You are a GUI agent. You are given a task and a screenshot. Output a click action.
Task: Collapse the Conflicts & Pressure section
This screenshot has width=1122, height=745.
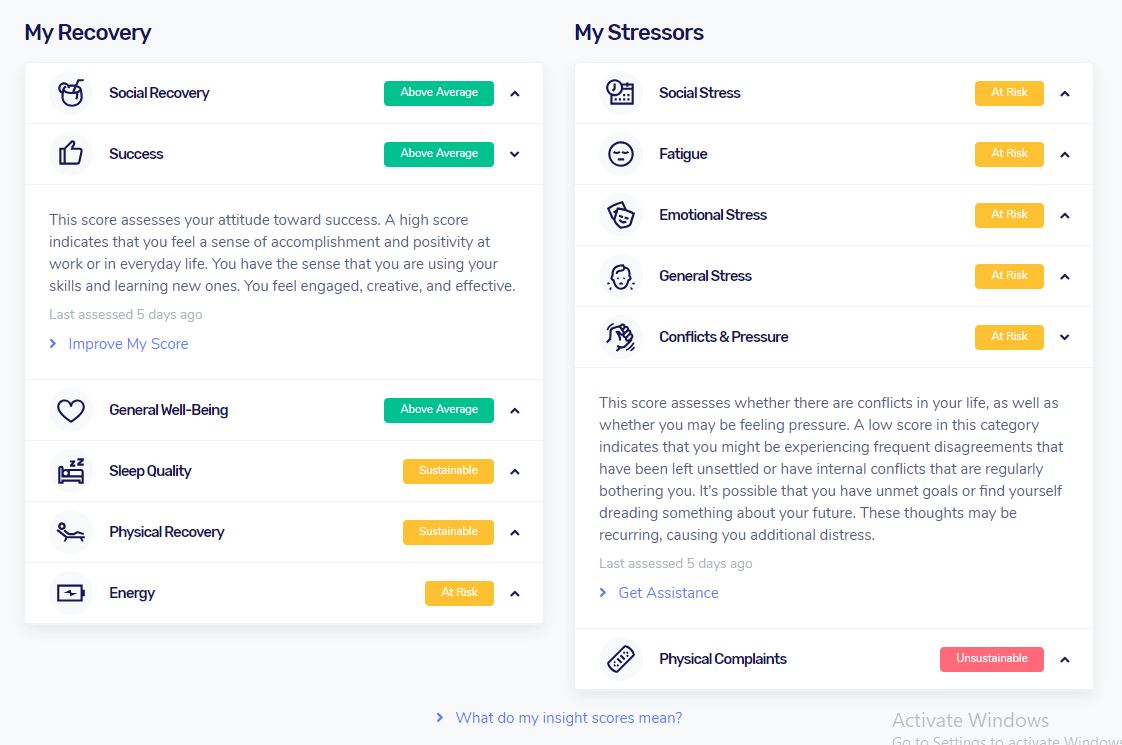(1065, 338)
